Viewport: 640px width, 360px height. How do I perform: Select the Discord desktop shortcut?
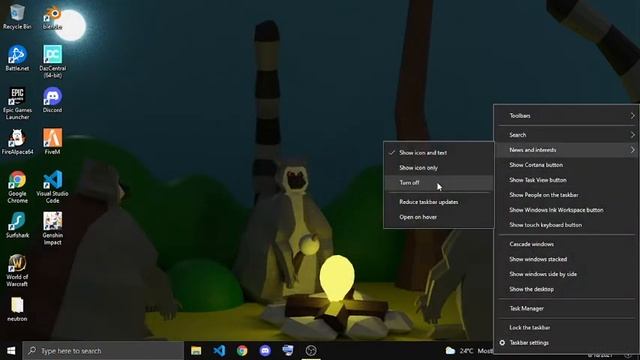(53, 100)
